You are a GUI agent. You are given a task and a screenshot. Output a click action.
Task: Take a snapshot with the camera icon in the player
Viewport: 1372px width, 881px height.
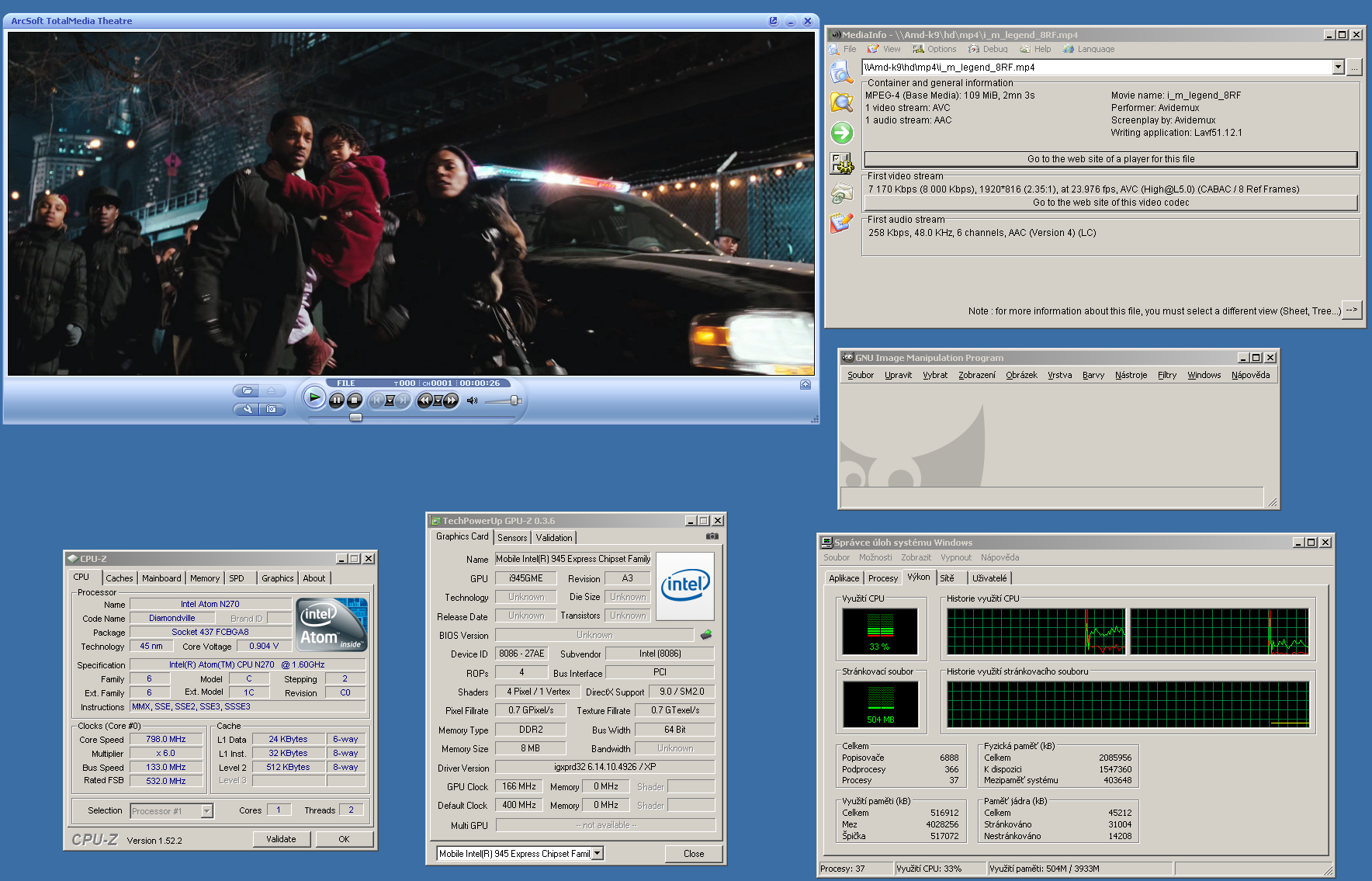(272, 409)
